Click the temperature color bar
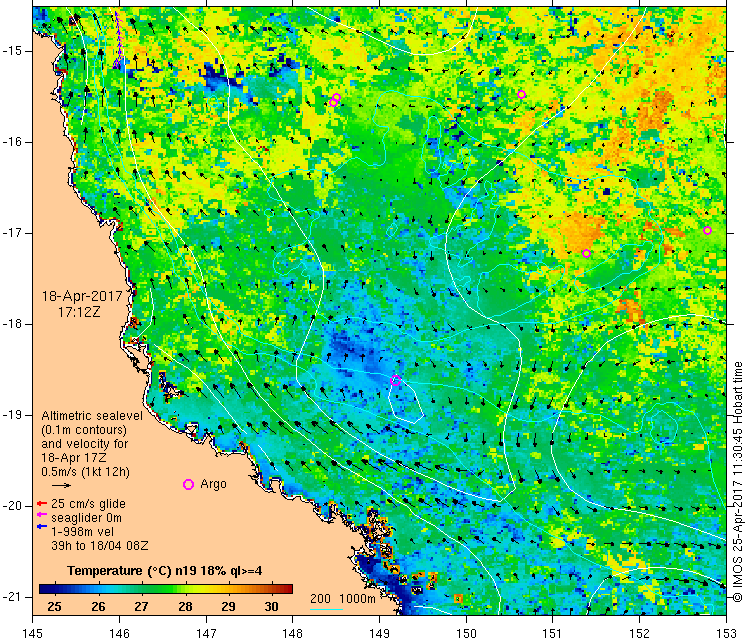 165,589
